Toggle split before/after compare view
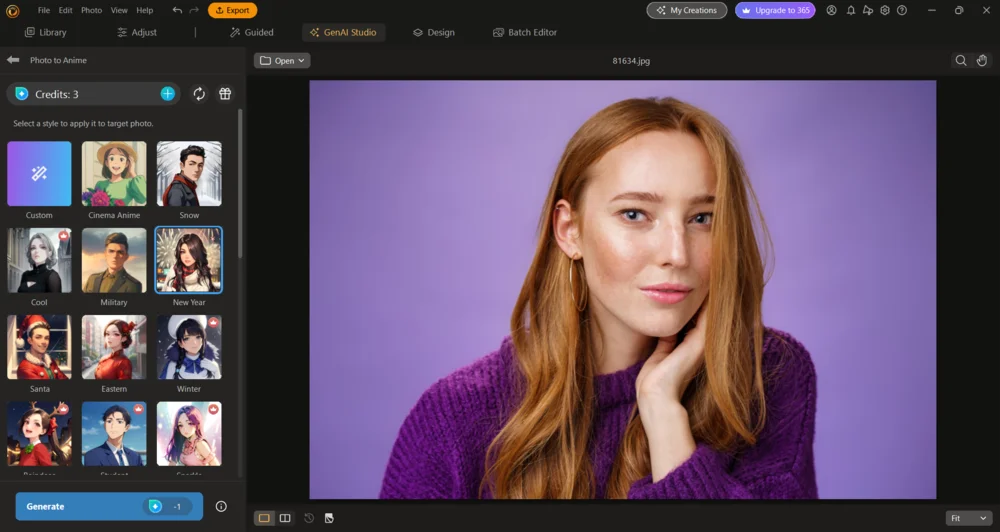 tap(285, 518)
